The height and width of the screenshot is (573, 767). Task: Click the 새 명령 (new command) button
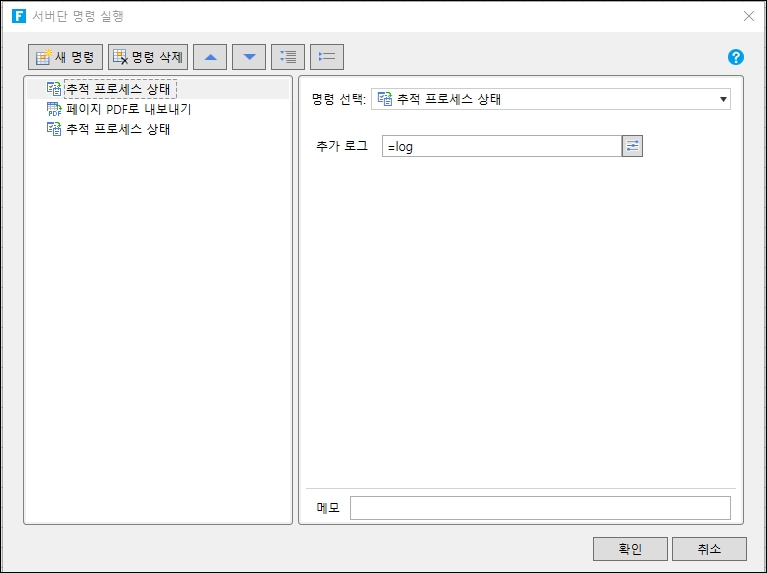(x=66, y=57)
